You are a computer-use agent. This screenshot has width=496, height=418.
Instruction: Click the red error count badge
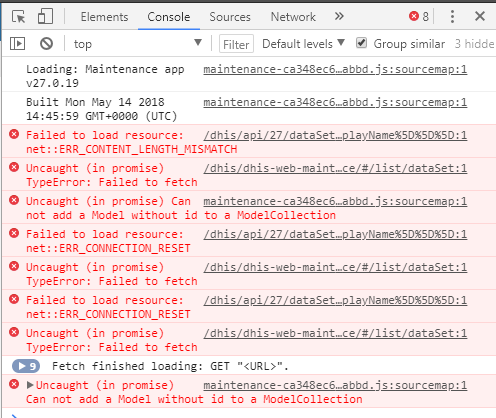pyautogui.click(x=419, y=16)
